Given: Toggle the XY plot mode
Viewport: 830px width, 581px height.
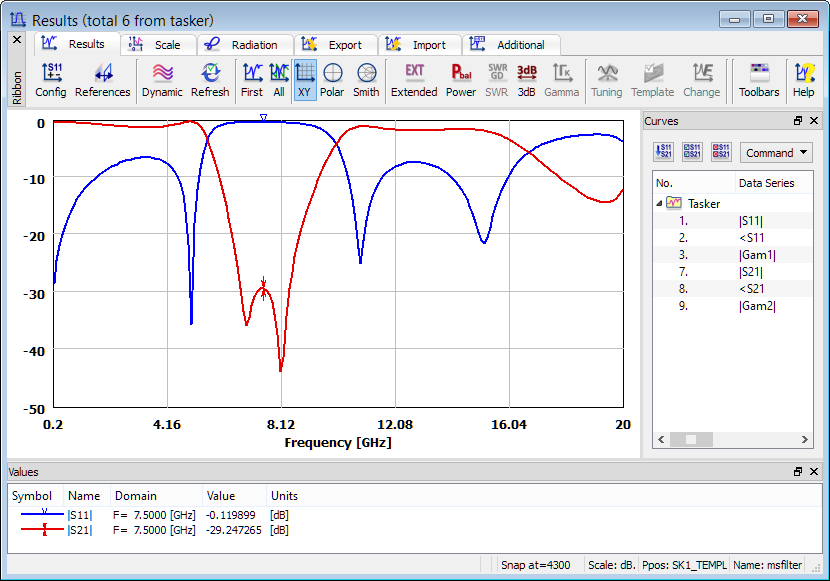Looking at the screenshot, I should click(x=305, y=80).
